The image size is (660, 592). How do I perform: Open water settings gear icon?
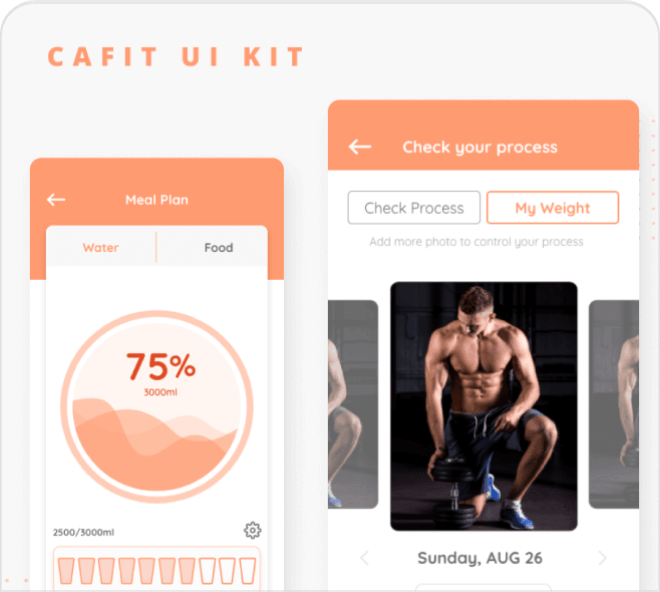coord(253,530)
